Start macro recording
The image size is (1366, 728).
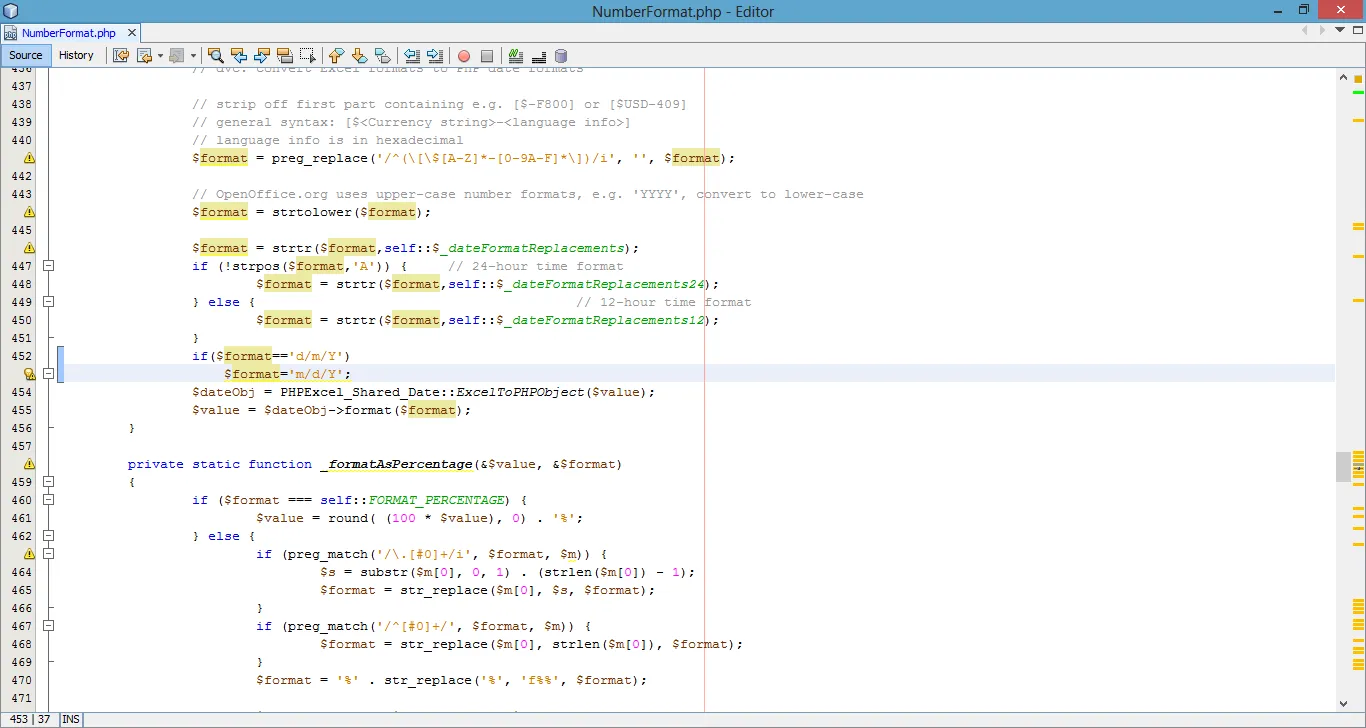point(463,56)
